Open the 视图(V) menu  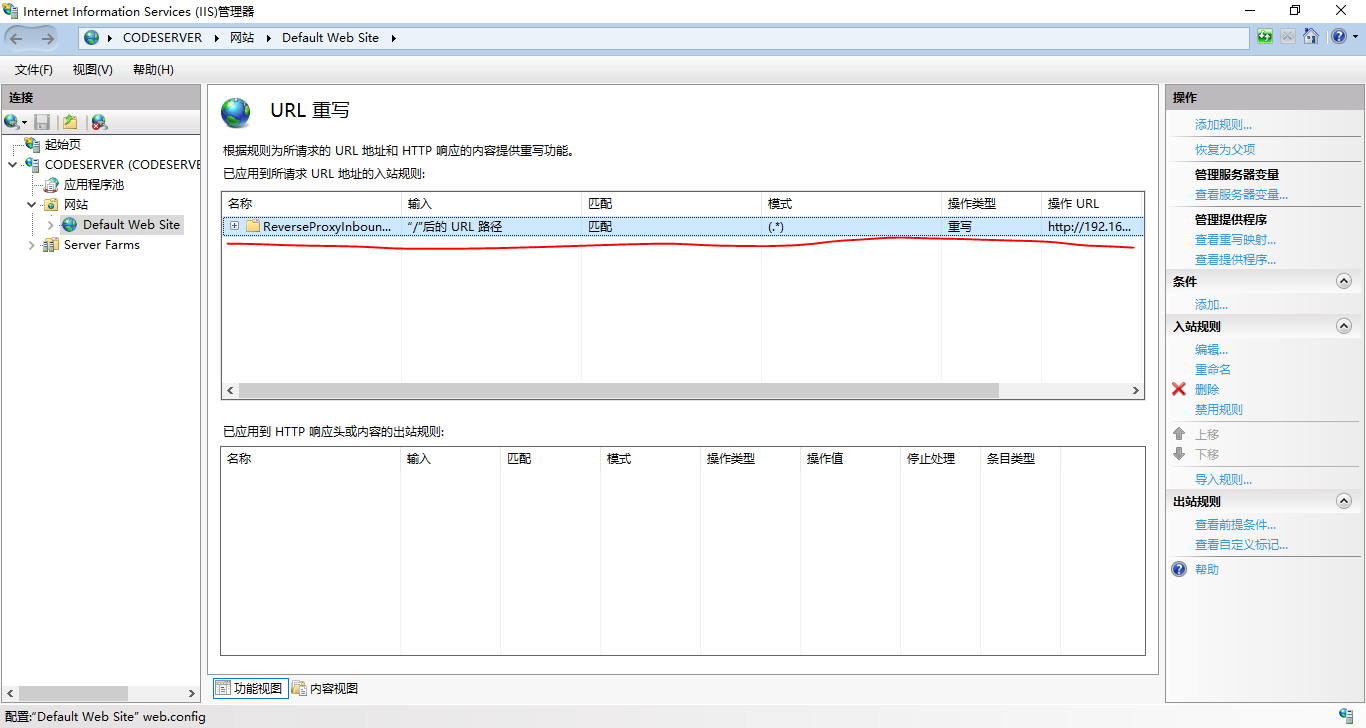(x=92, y=70)
